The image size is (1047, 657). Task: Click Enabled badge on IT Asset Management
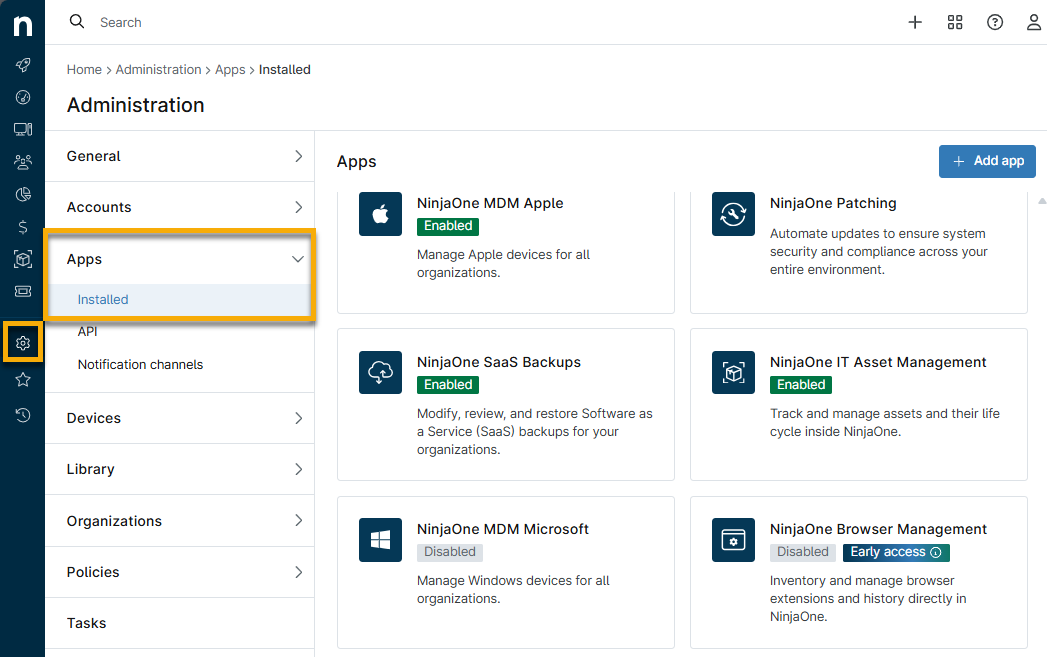point(801,385)
